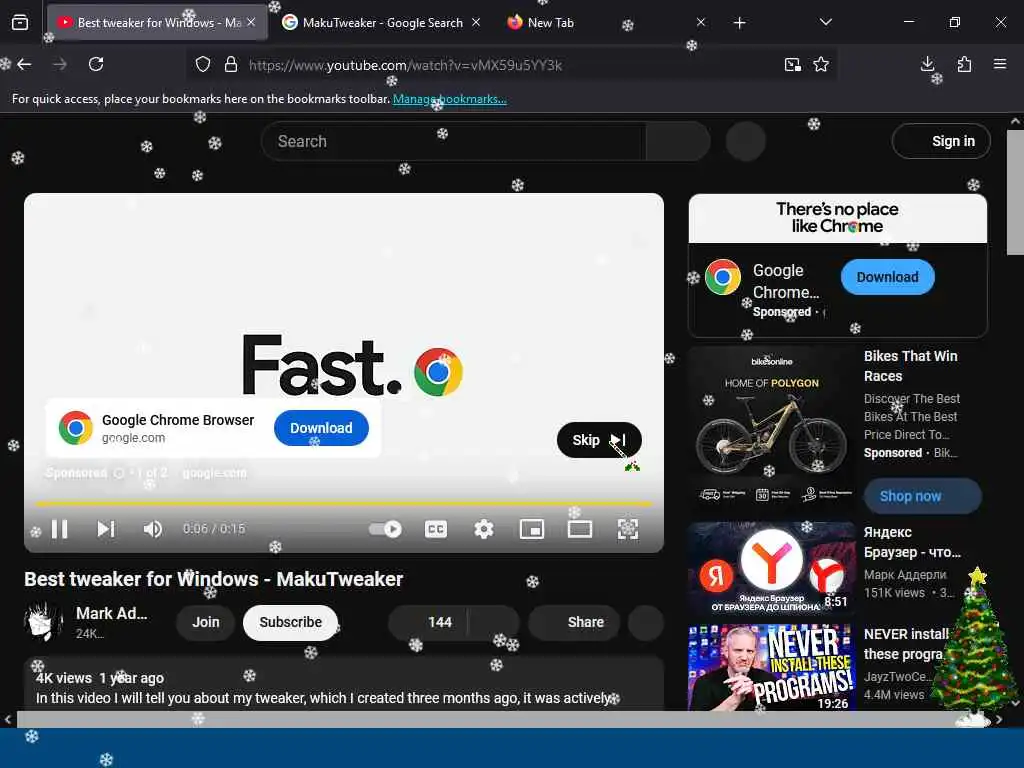Open NEVER install these programs thumbnail
This screenshot has height=768, width=1024.
(771, 667)
